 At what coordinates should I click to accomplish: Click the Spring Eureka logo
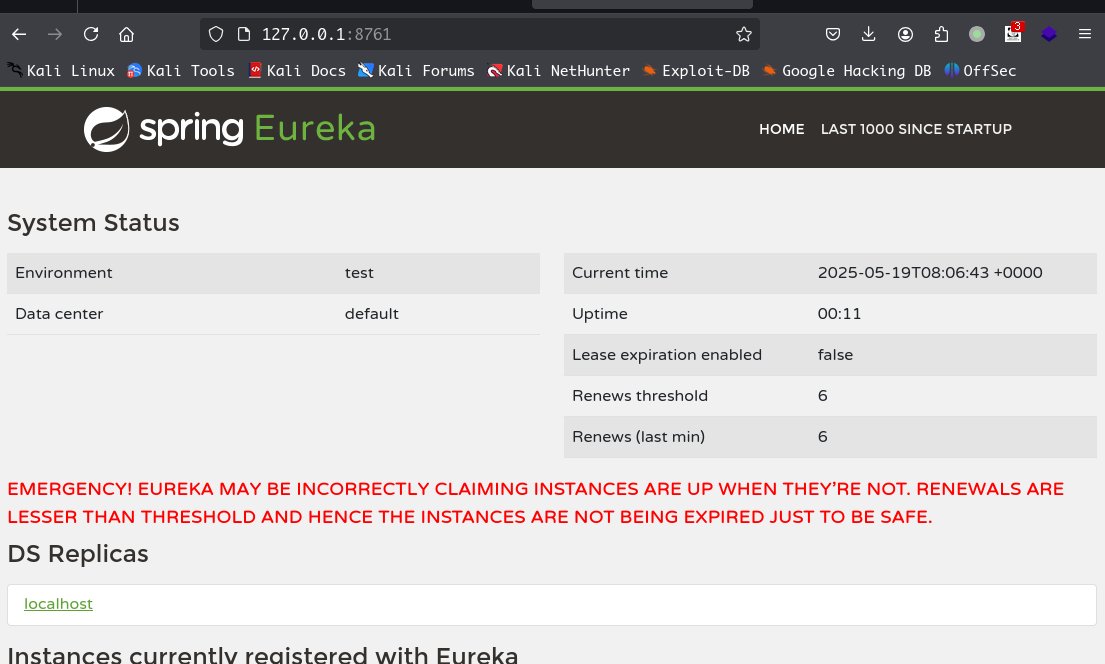pyautogui.click(x=230, y=129)
